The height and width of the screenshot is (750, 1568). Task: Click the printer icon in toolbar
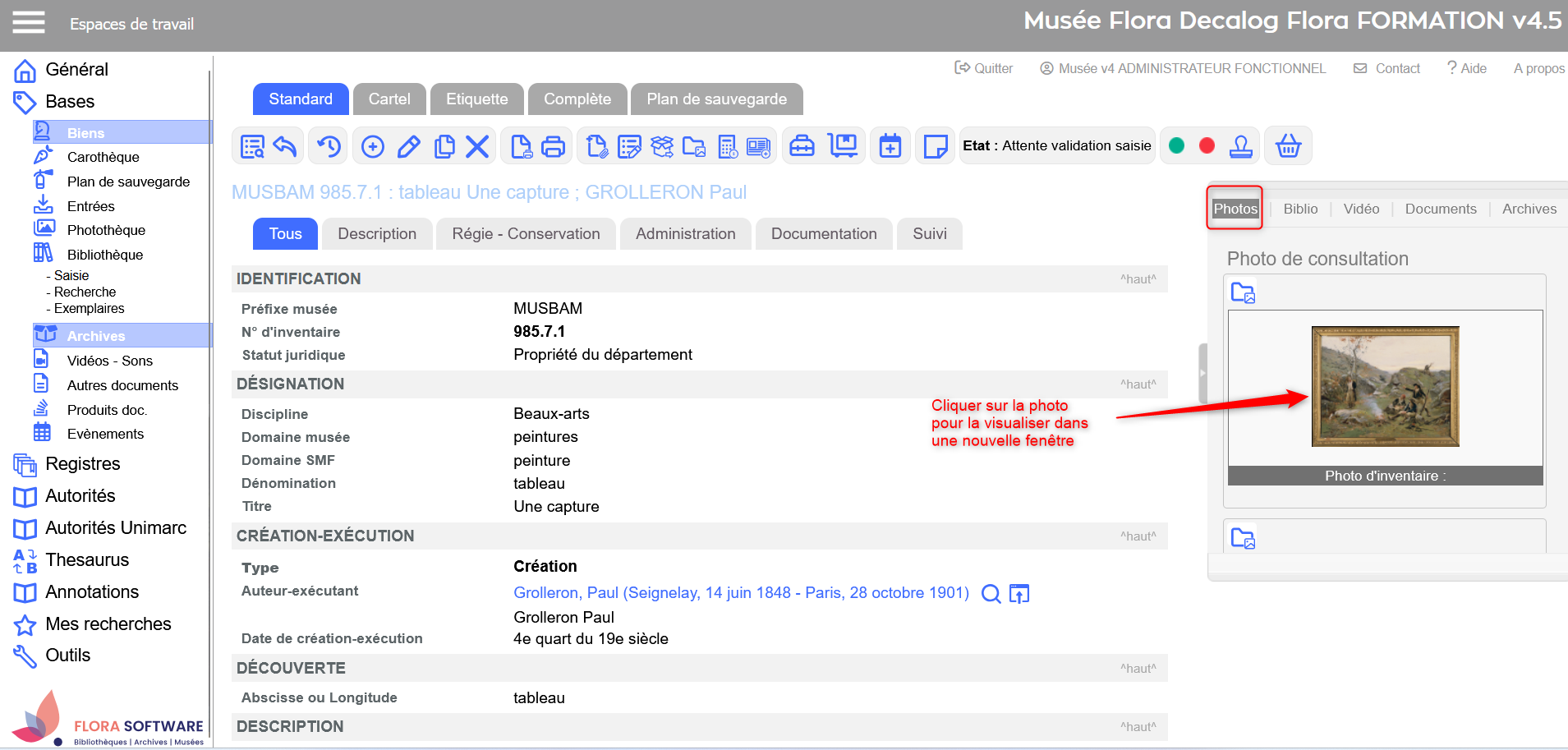[554, 147]
